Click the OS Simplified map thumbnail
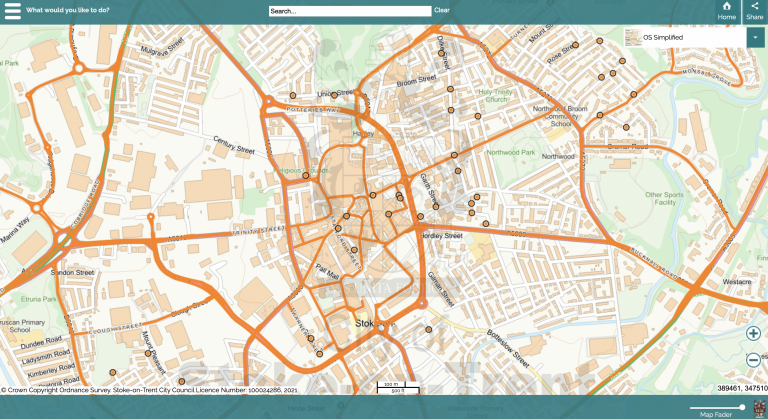This screenshot has width=768, height=419. pyautogui.click(x=632, y=38)
